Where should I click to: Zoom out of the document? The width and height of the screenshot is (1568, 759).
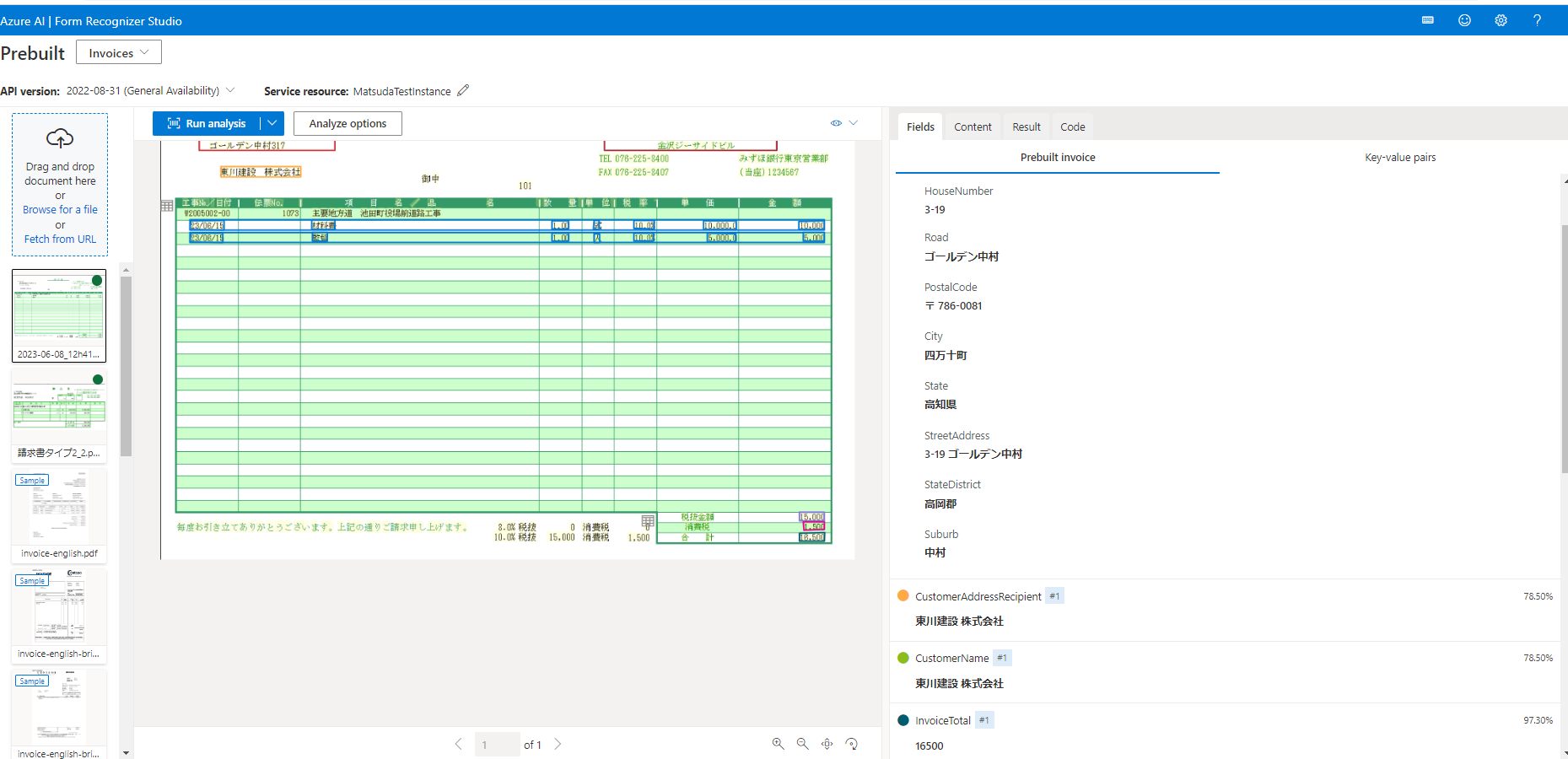pos(802,744)
